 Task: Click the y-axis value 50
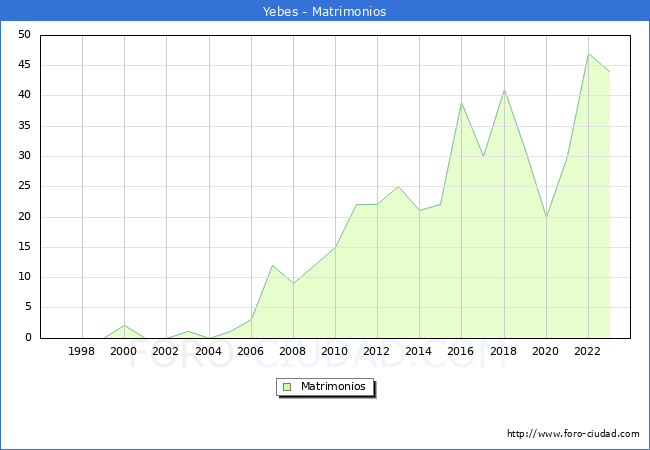coord(25,34)
